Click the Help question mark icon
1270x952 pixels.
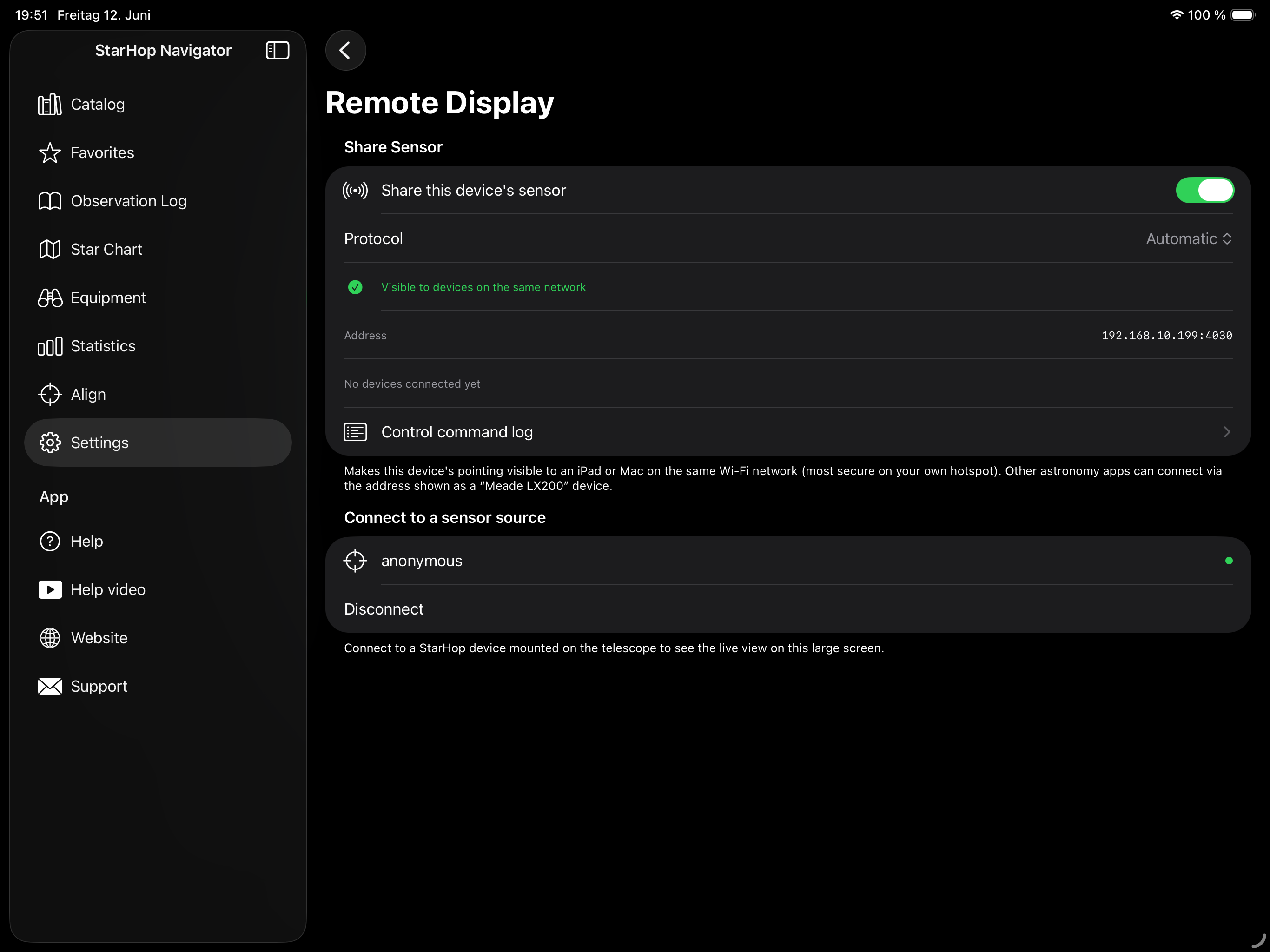tap(50, 542)
